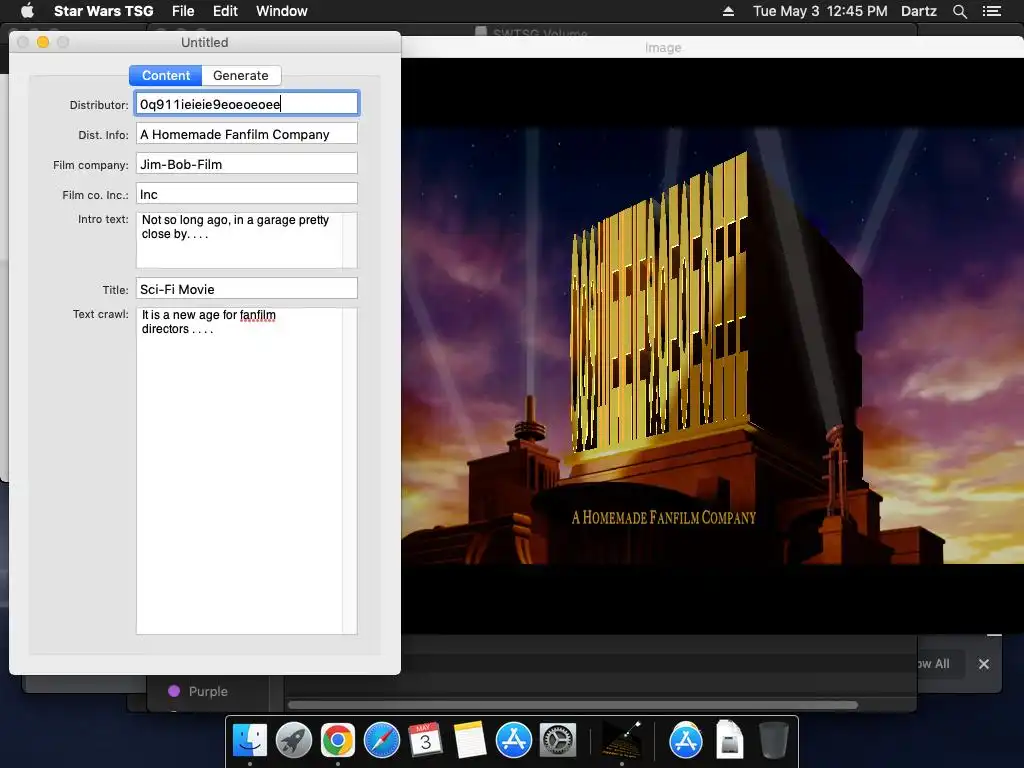Click the misspelled word "fanfilm" in crawl
This screenshot has width=1024, height=768.
(x=257, y=315)
